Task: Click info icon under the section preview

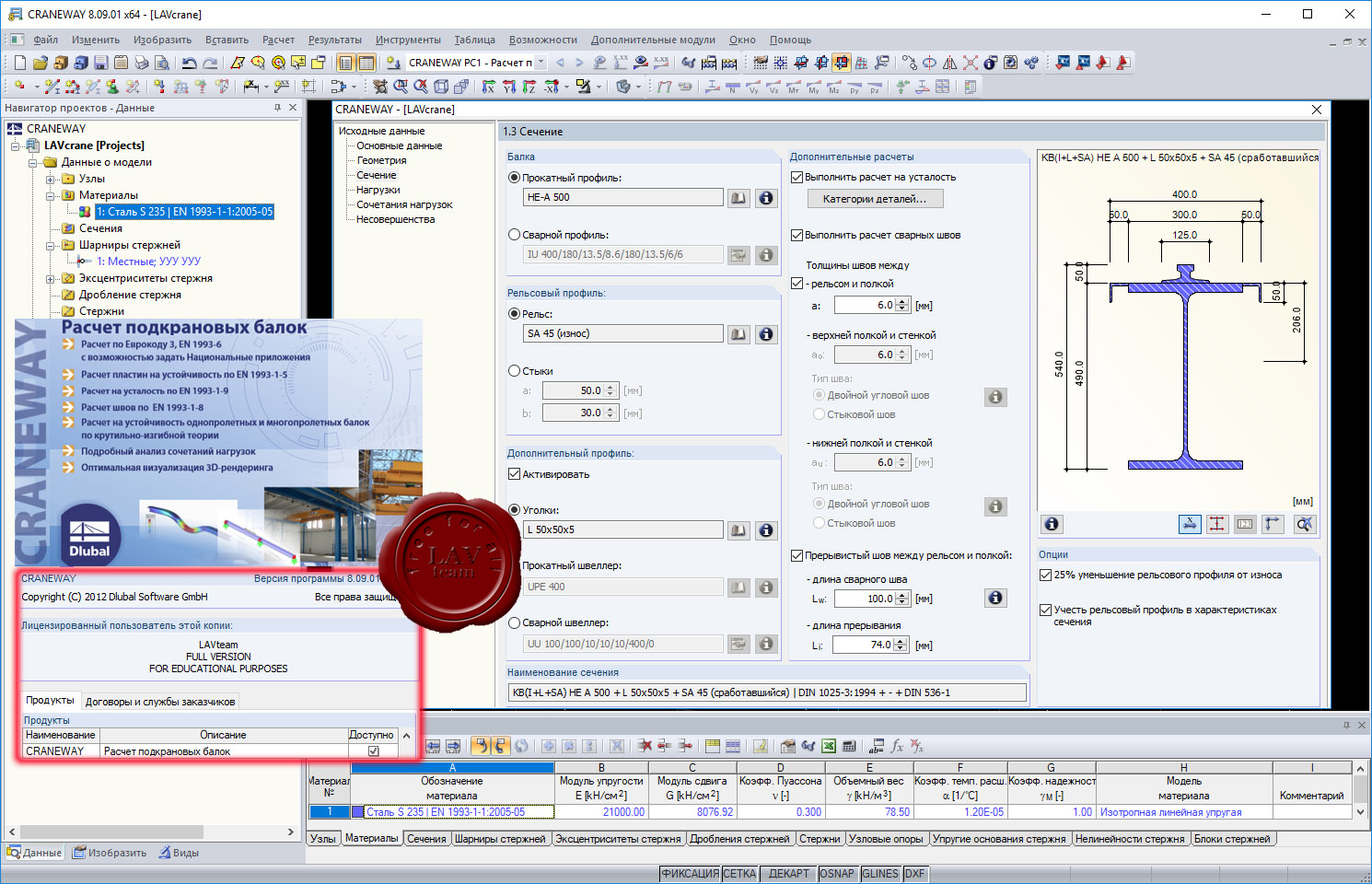Action: (1052, 524)
